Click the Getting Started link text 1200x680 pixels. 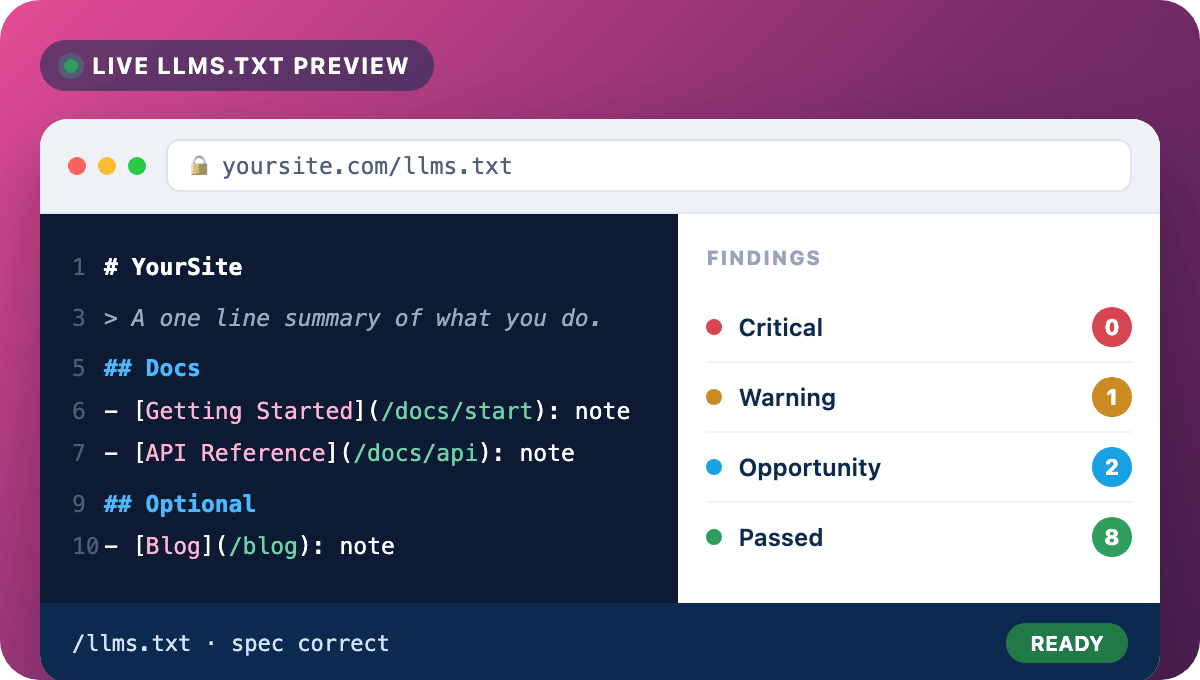pyautogui.click(x=249, y=411)
